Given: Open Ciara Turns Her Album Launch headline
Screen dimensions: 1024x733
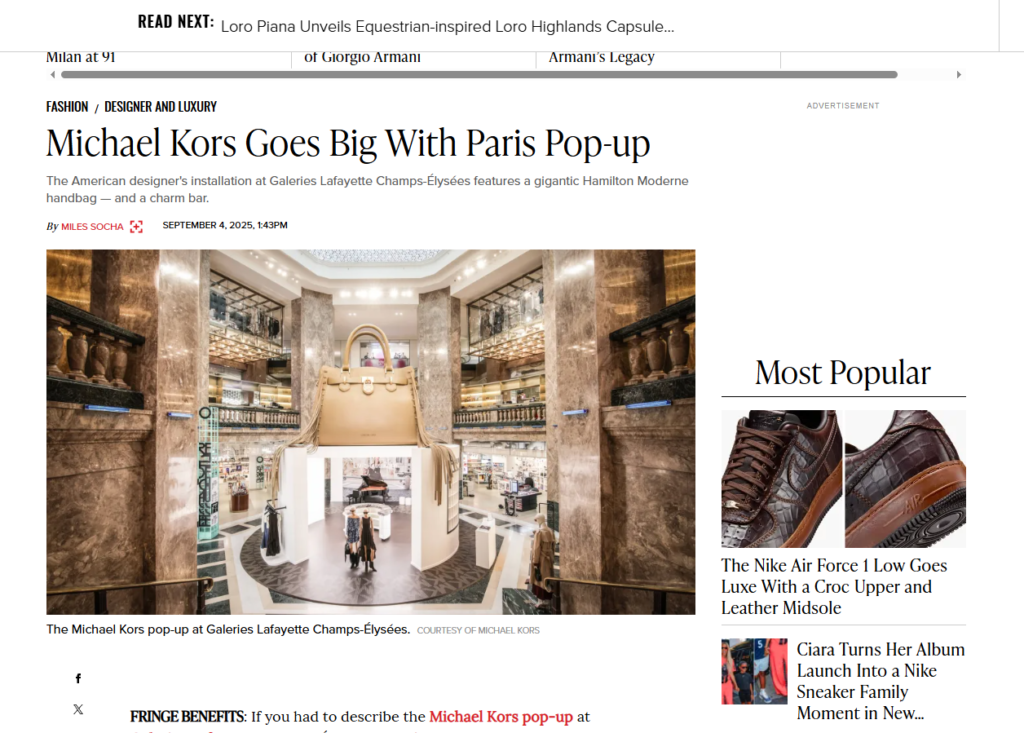Looking at the screenshot, I should click(880, 681).
